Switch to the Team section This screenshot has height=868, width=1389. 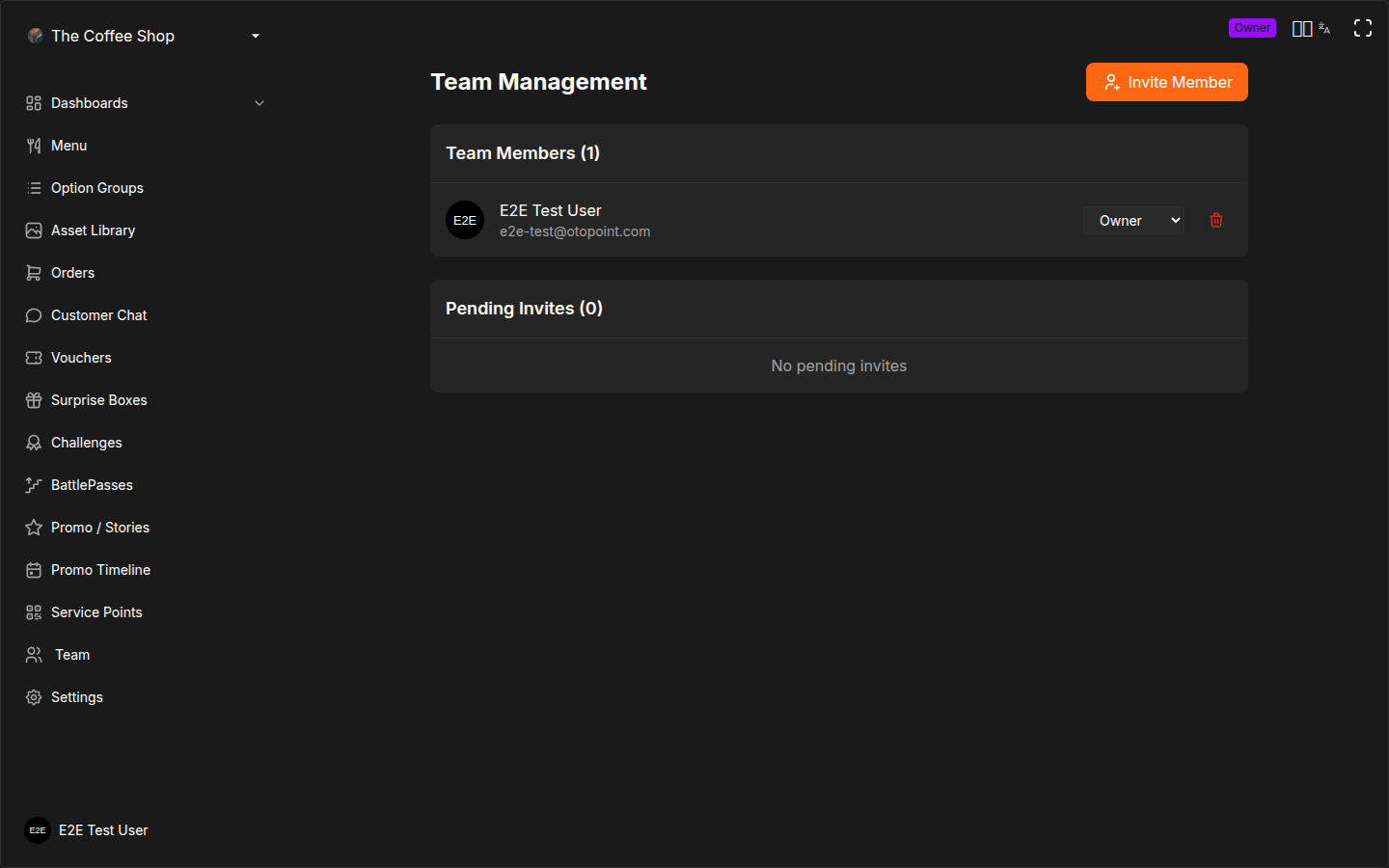(x=71, y=654)
